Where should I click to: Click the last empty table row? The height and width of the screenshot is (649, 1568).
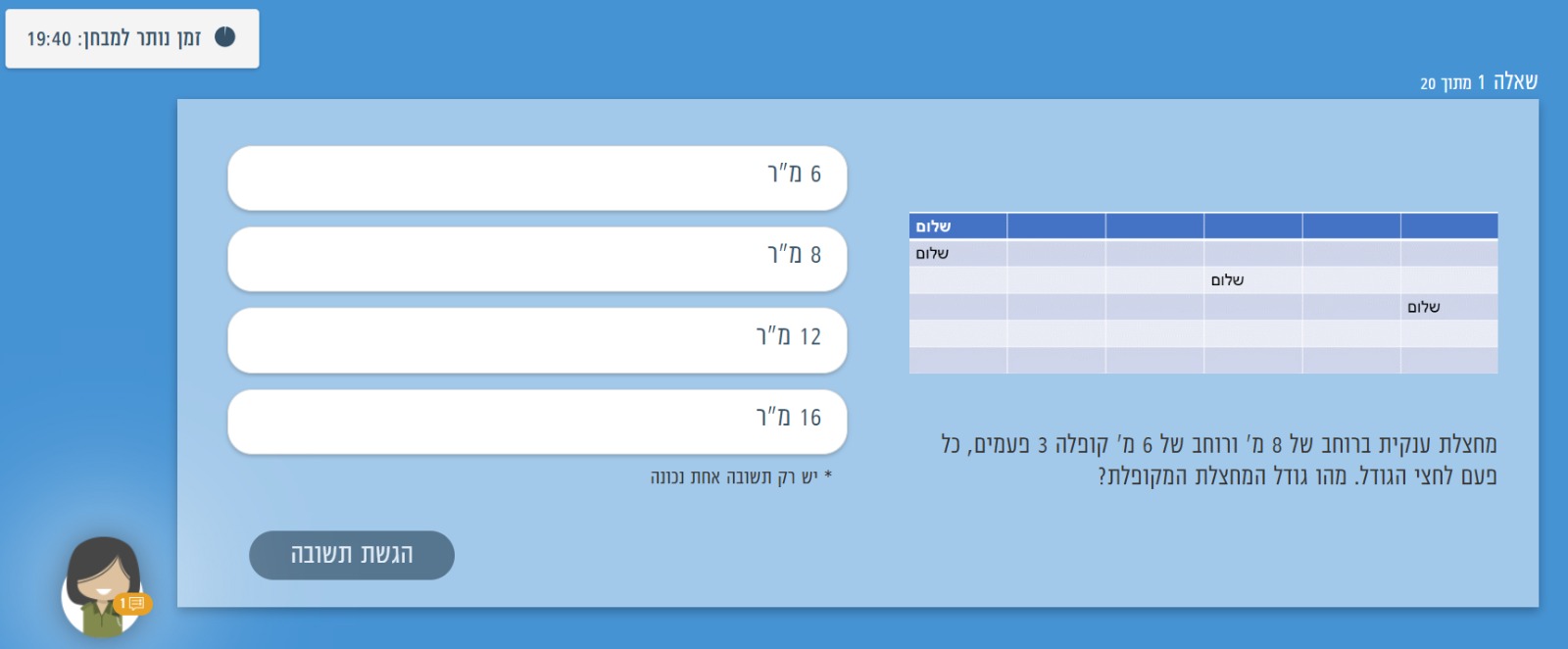click(1203, 361)
